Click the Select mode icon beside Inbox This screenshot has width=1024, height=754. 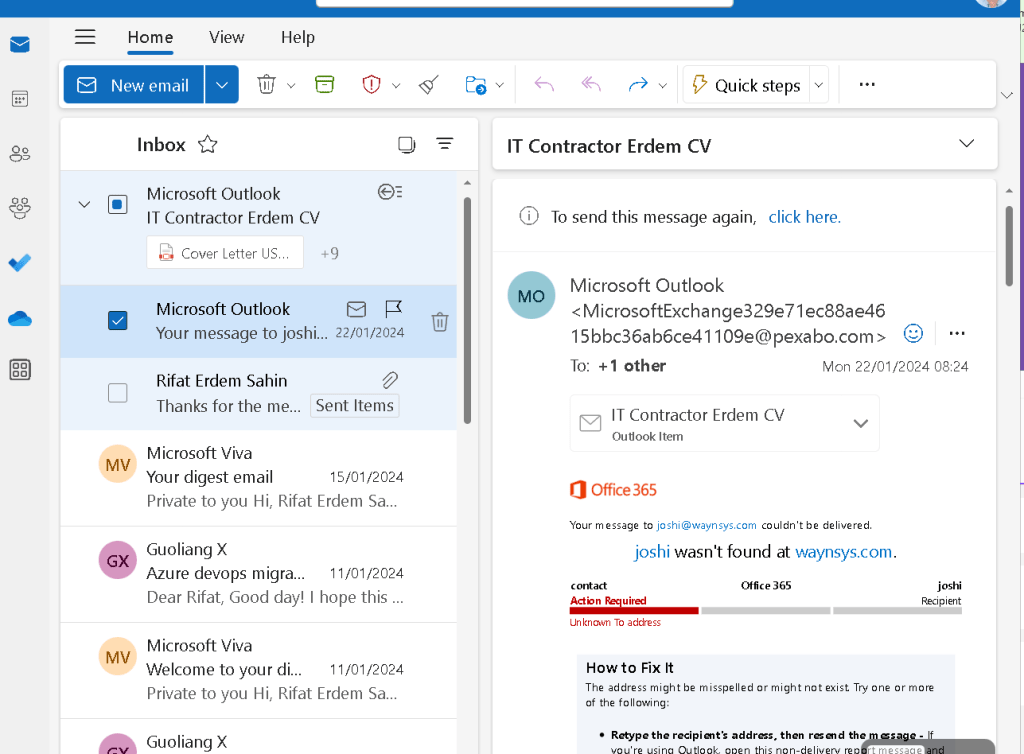406,144
